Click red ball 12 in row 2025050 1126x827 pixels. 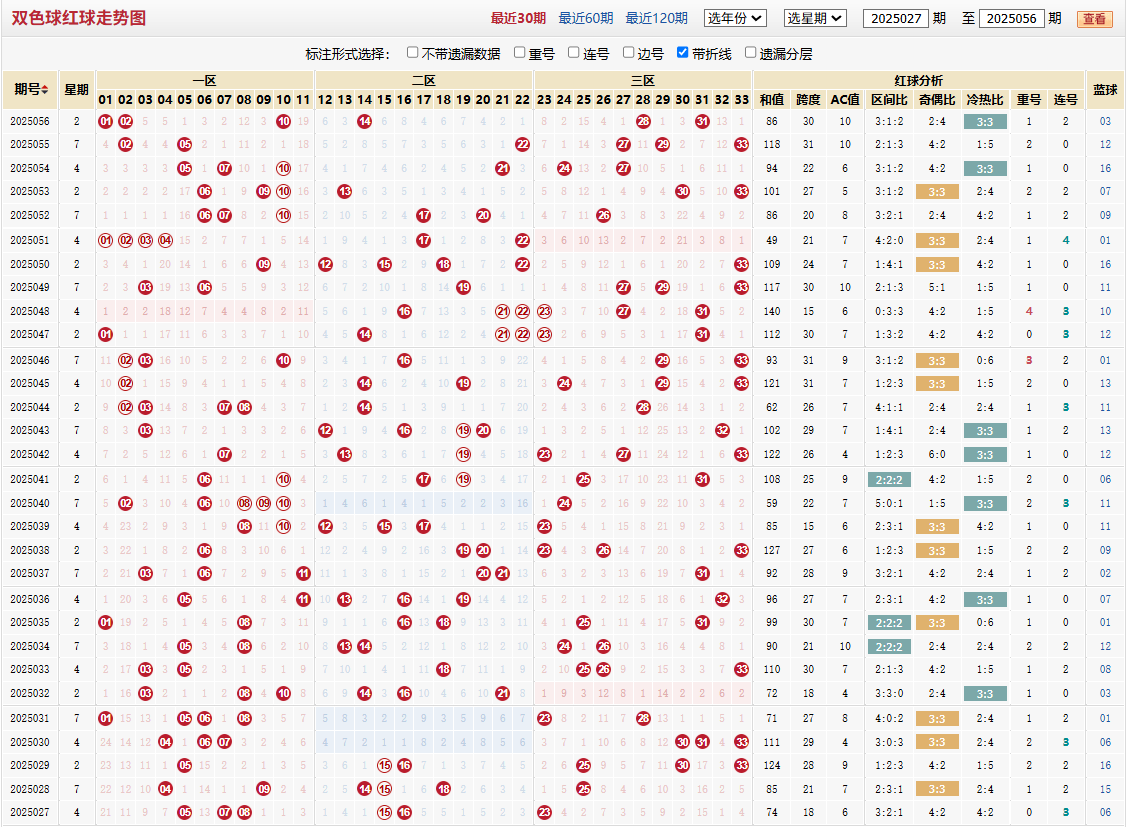coord(325,264)
